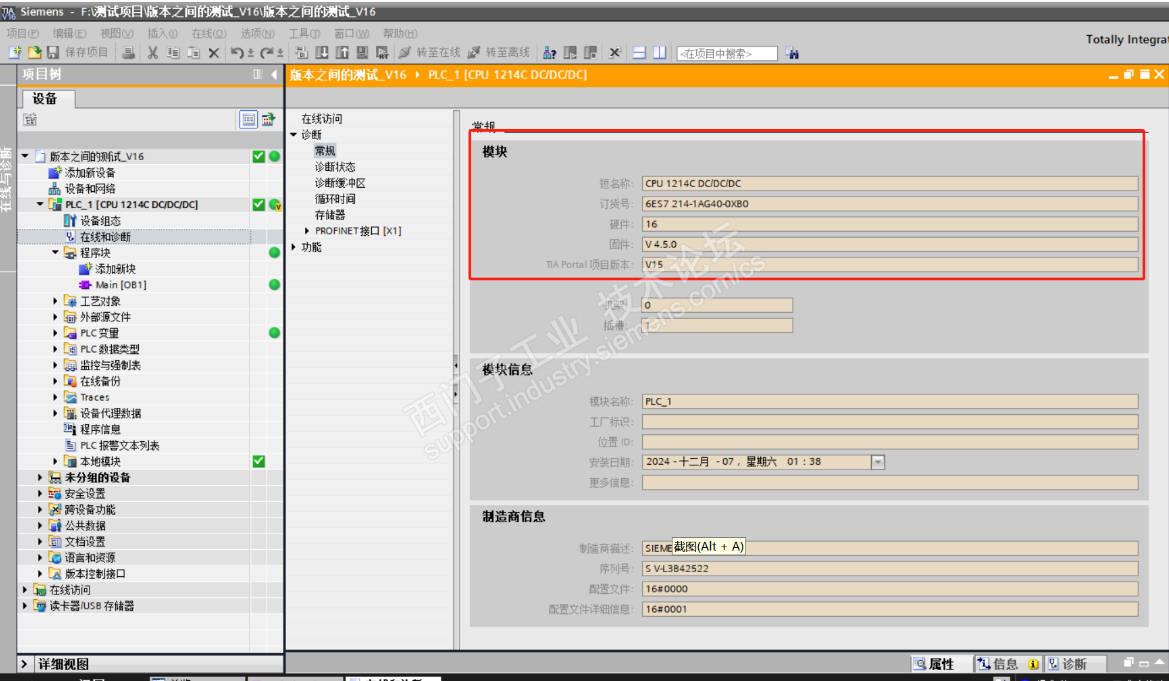Click 转至离线 go offline button
1169x681 pixels.
pos(499,52)
